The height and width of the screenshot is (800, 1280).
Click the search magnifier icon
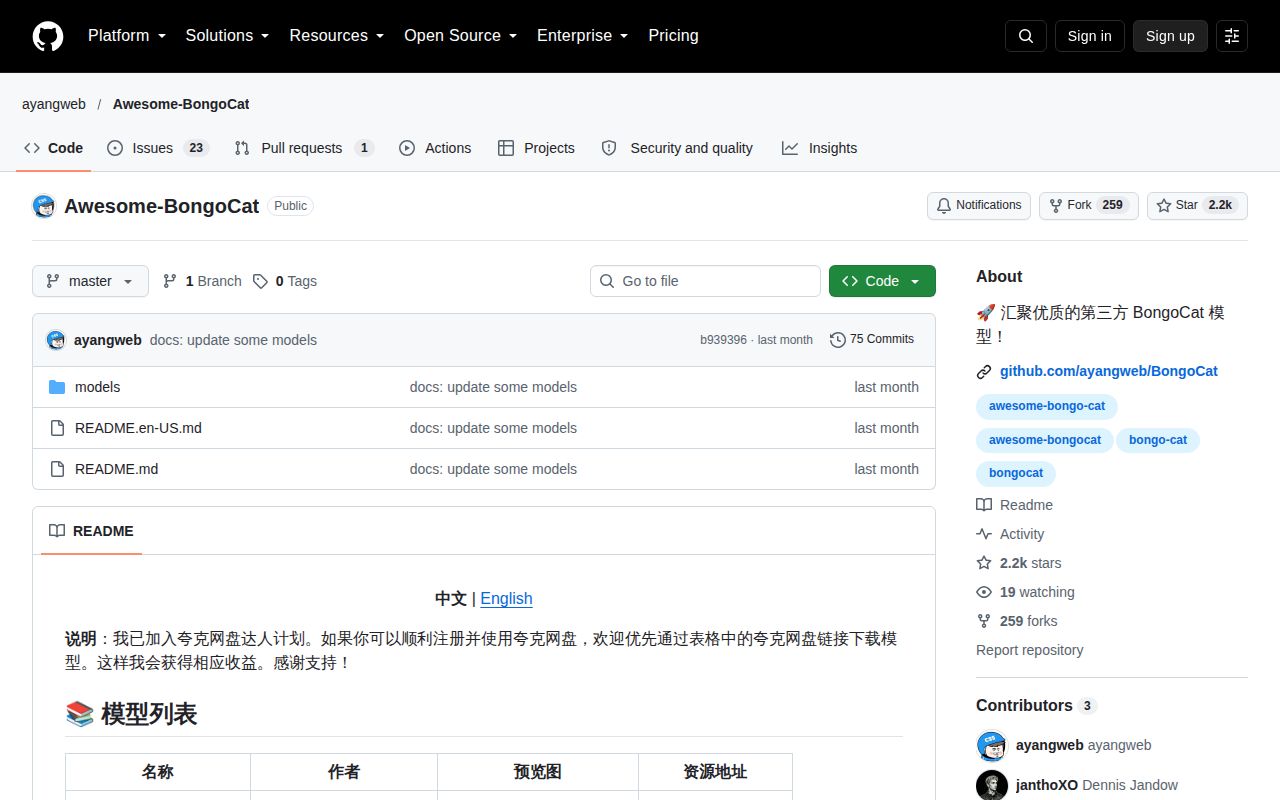pyautogui.click(x=1026, y=36)
